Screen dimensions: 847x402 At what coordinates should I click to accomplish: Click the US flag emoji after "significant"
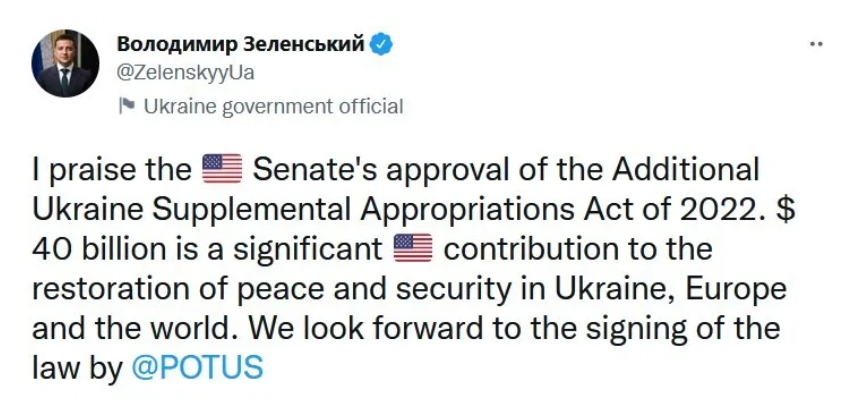pyautogui.click(x=413, y=248)
